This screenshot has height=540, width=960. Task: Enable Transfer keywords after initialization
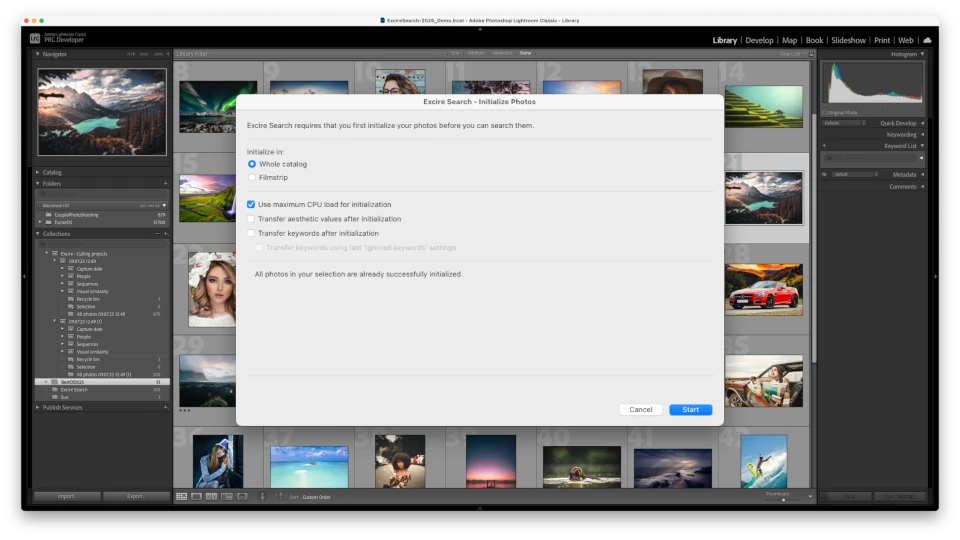252,233
